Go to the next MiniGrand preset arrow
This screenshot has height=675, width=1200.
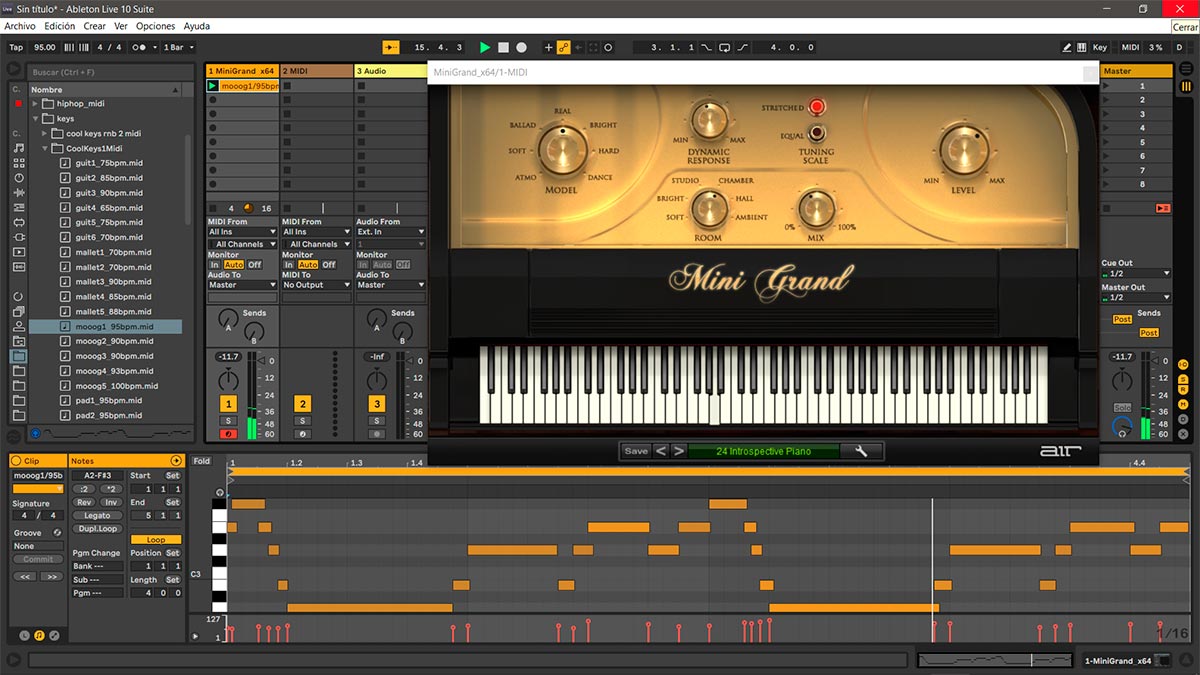[x=679, y=451]
